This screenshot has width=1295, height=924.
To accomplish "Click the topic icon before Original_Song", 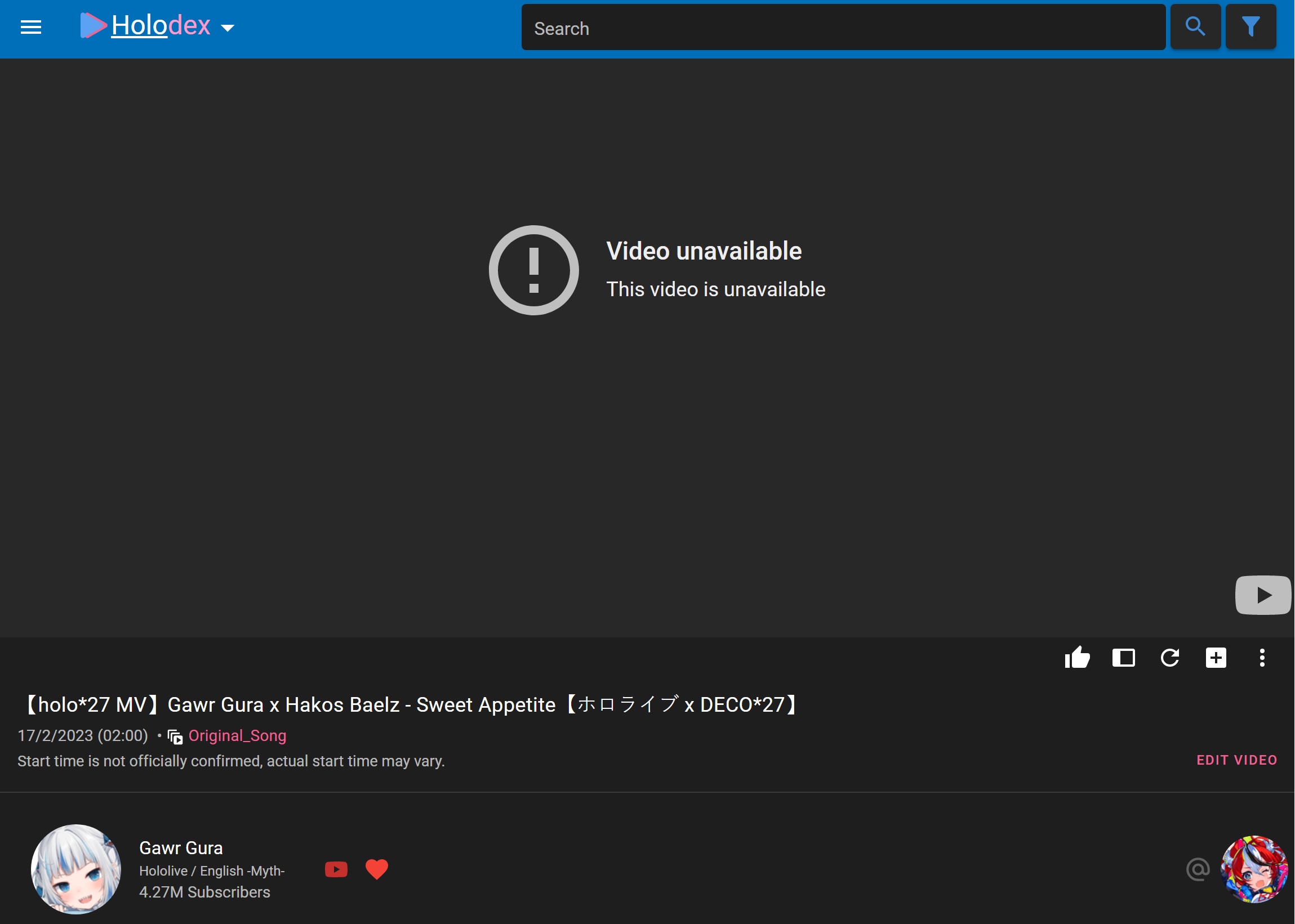I will point(175,737).
